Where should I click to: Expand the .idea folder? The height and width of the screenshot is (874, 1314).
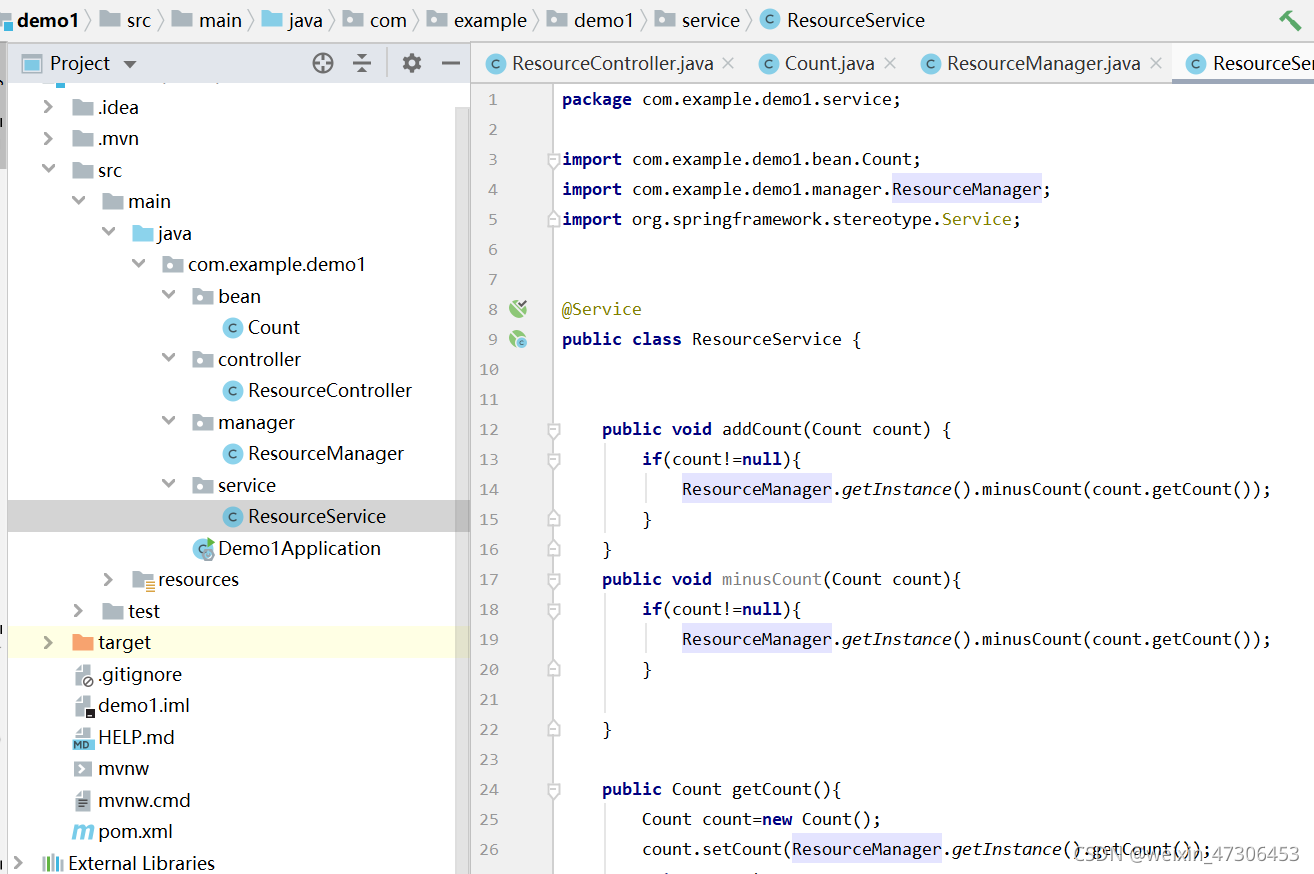point(48,107)
